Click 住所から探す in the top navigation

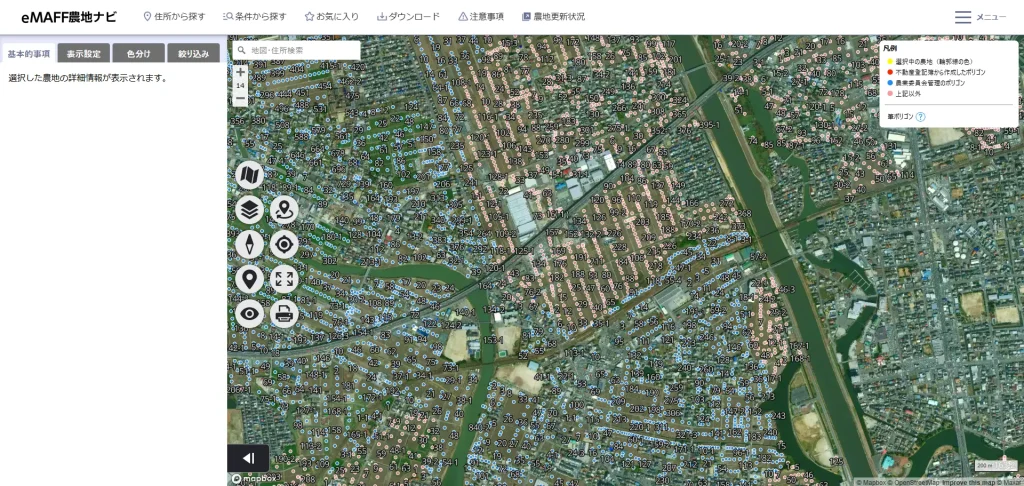(175, 17)
